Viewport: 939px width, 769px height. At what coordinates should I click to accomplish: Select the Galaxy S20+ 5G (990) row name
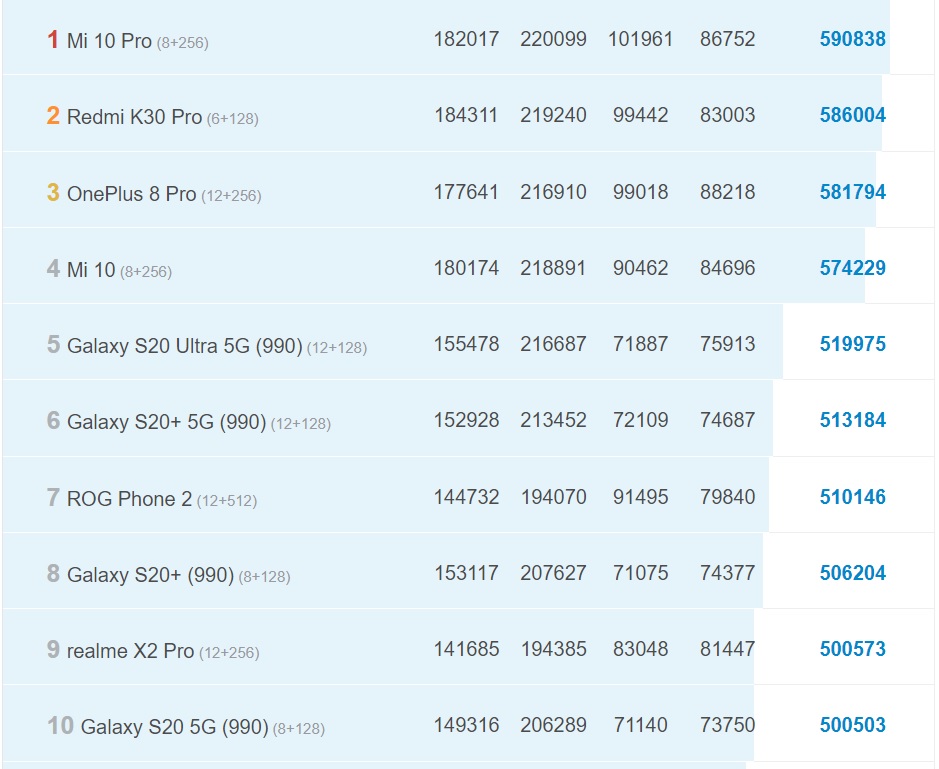166,422
